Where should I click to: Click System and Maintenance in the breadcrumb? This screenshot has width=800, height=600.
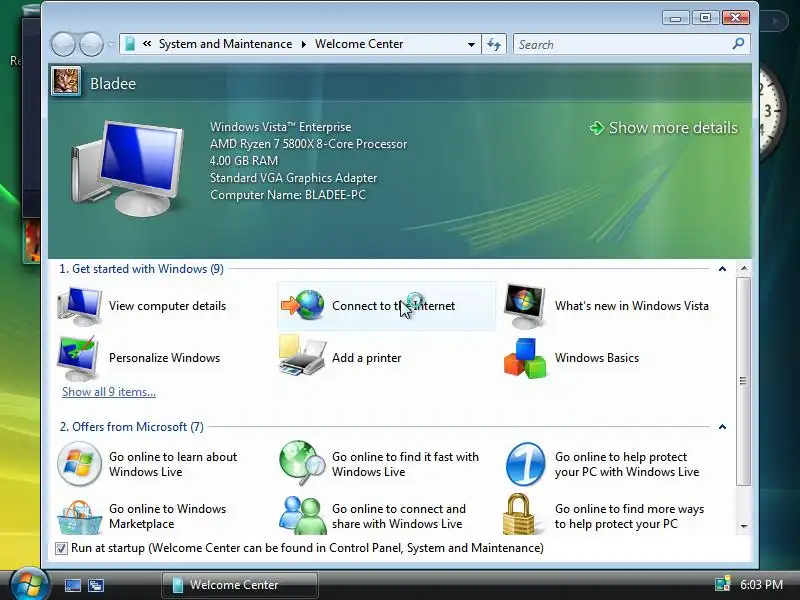pyautogui.click(x=226, y=44)
